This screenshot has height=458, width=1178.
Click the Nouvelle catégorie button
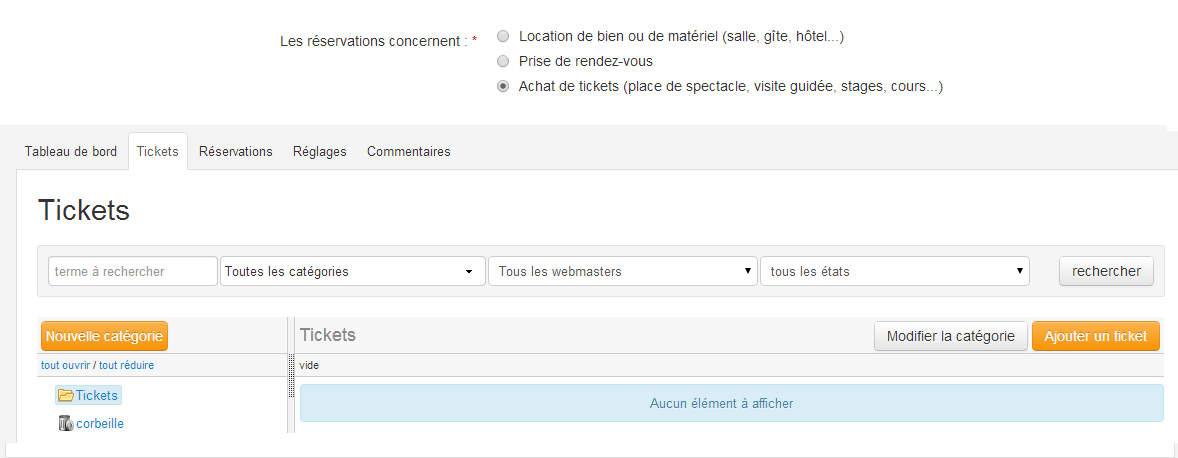(x=104, y=336)
